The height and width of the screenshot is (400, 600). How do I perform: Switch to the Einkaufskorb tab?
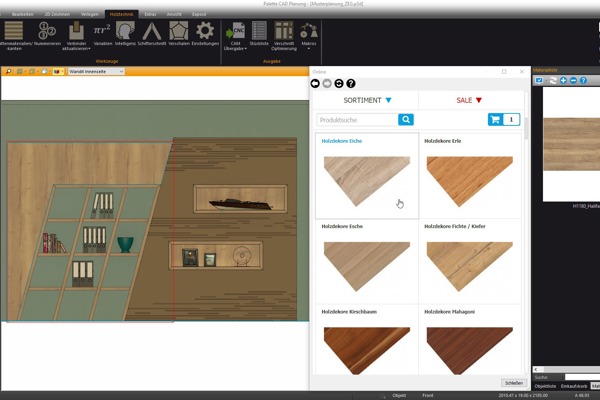pyautogui.click(x=574, y=385)
